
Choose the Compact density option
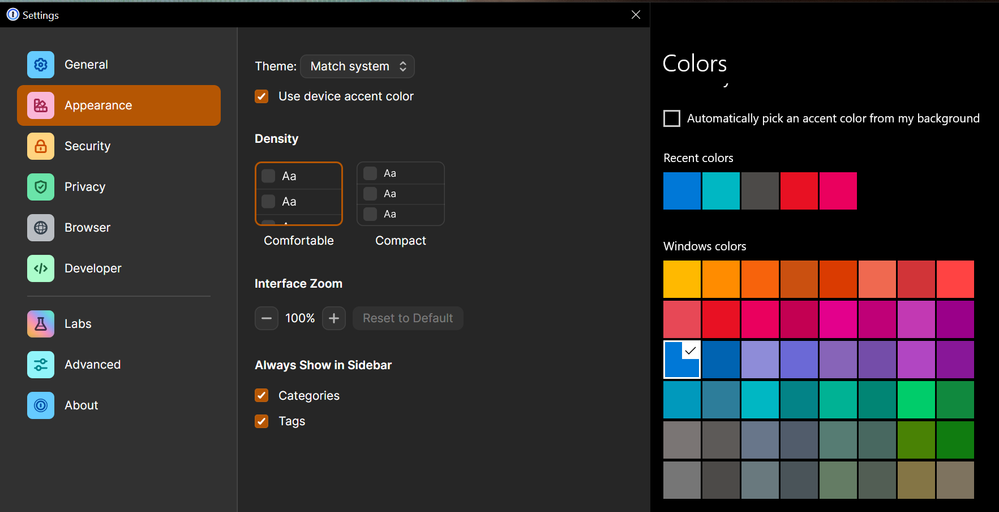point(401,194)
